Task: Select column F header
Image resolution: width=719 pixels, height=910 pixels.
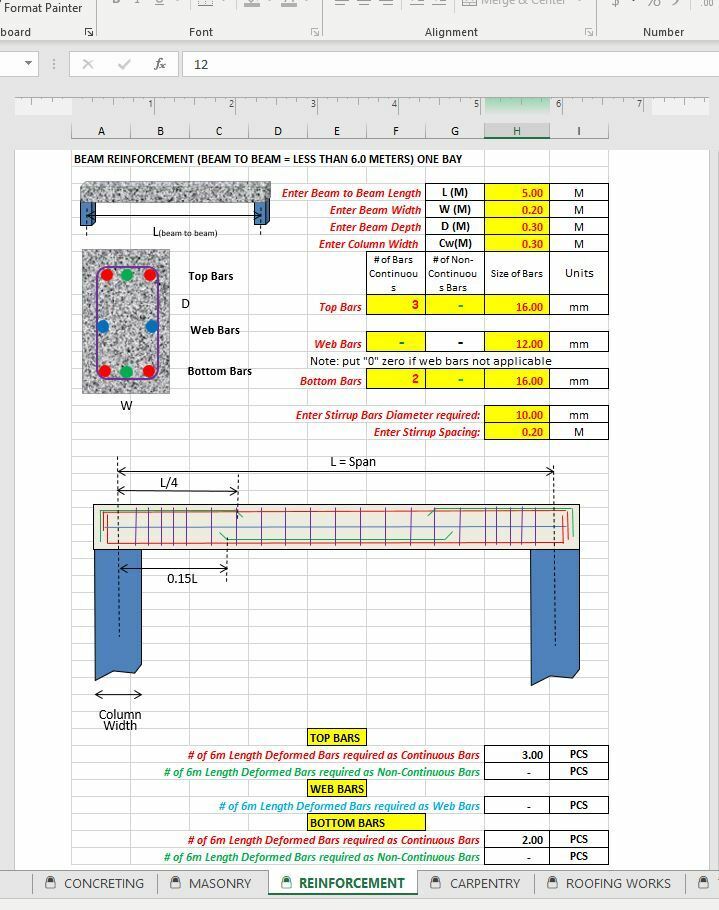Action: [x=396, y=131]
